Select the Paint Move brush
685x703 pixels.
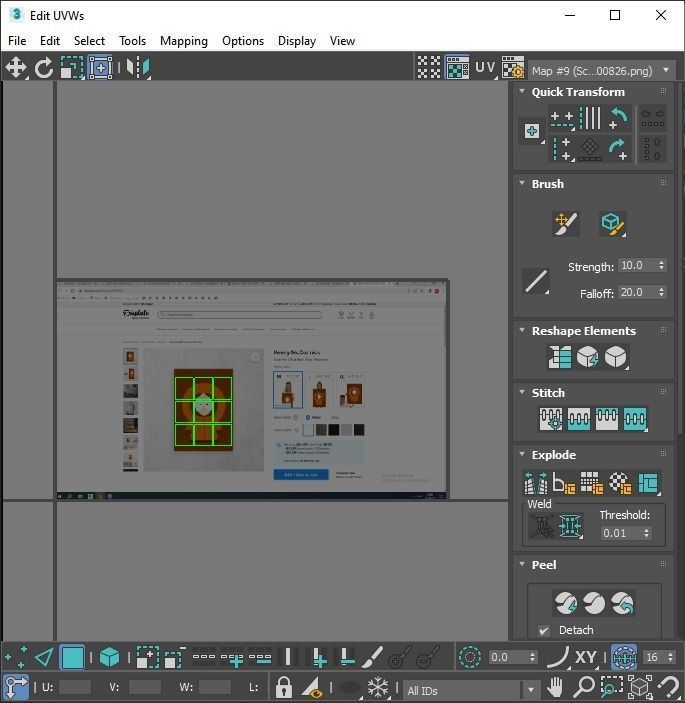565,223
